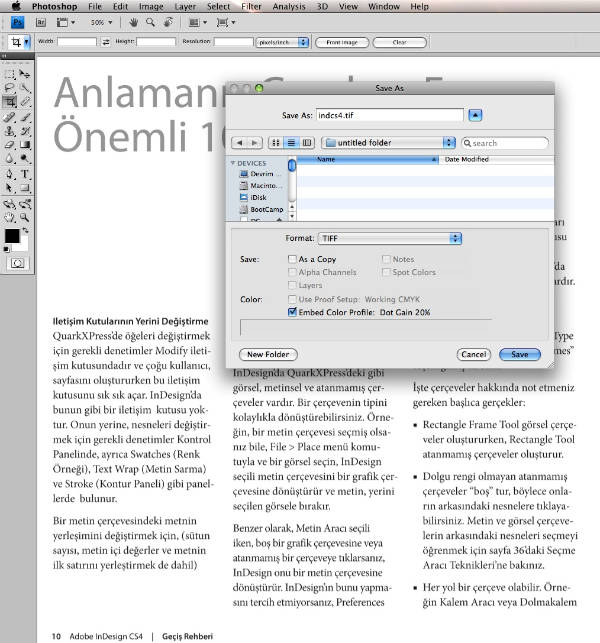The image size is (600, 643).
Task: Open the Image menu
Action: click(151, 7)
